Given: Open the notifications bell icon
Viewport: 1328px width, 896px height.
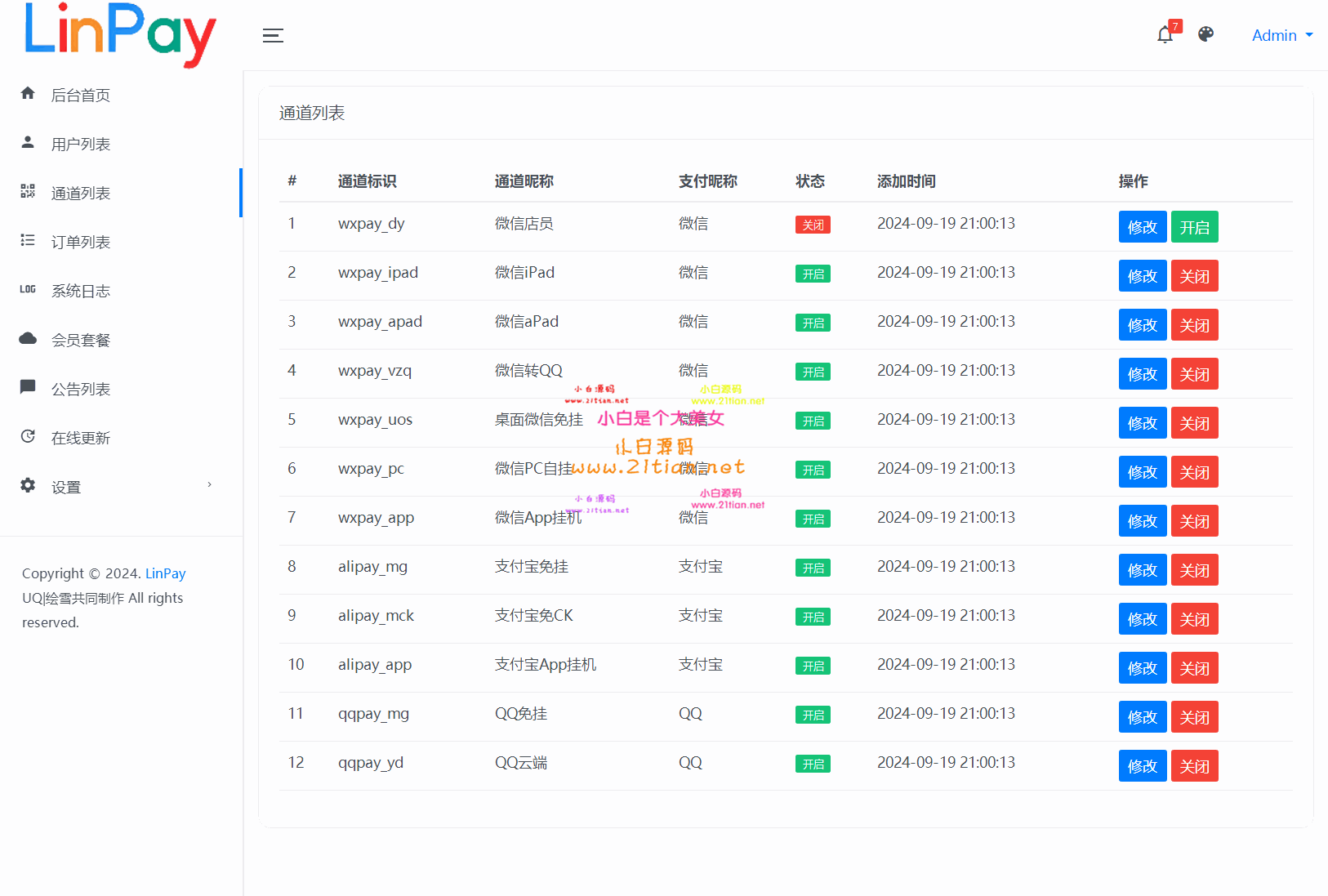Looking at the screenshot, I should coord(1165,34).
